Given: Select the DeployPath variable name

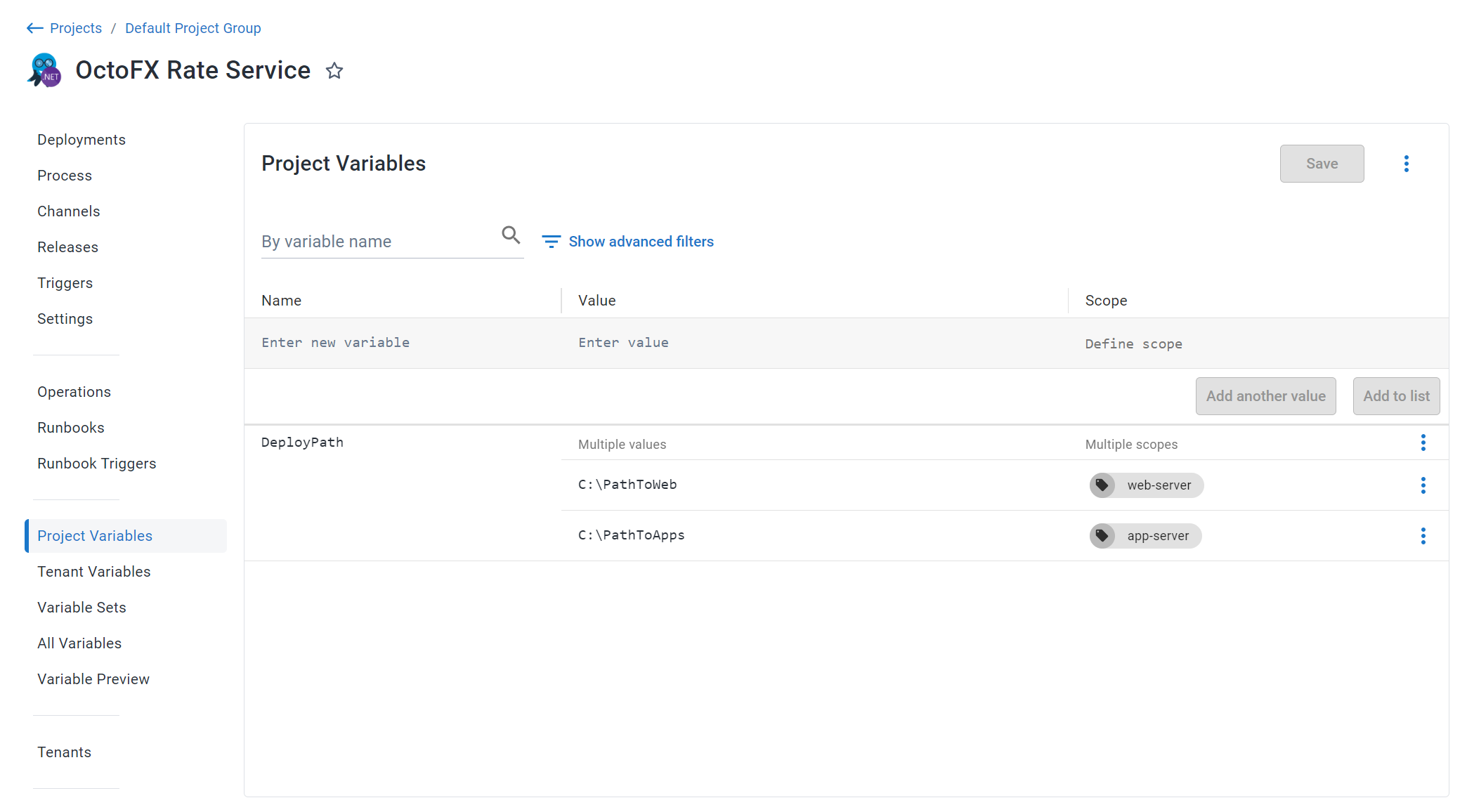Looking at the screenshot, I should coord(302,443).
